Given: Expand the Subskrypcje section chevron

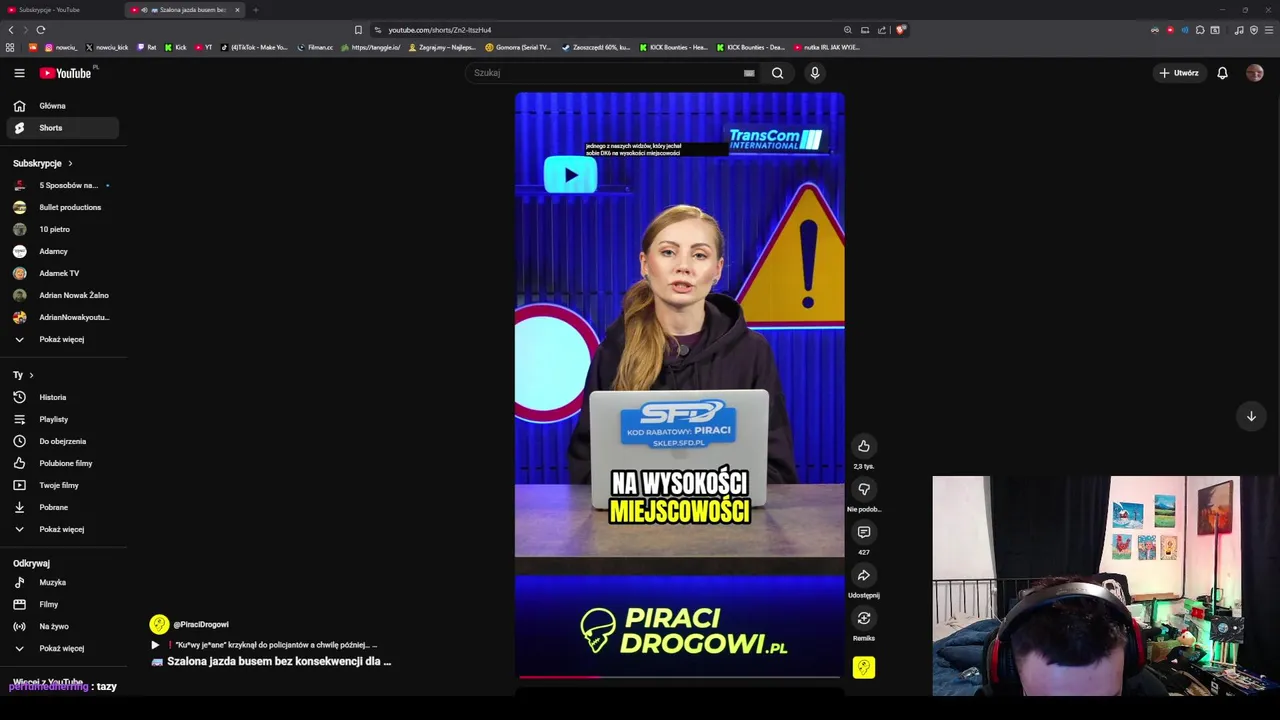Looking at the screenshot, I should [70, 163].
